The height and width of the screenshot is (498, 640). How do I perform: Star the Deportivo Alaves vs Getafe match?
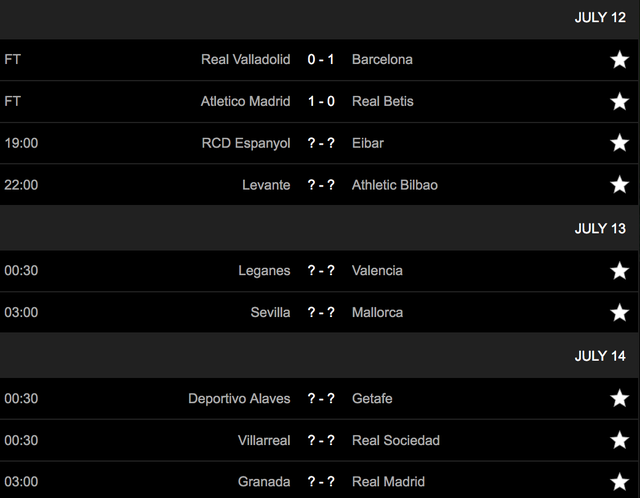coord(619,399)
